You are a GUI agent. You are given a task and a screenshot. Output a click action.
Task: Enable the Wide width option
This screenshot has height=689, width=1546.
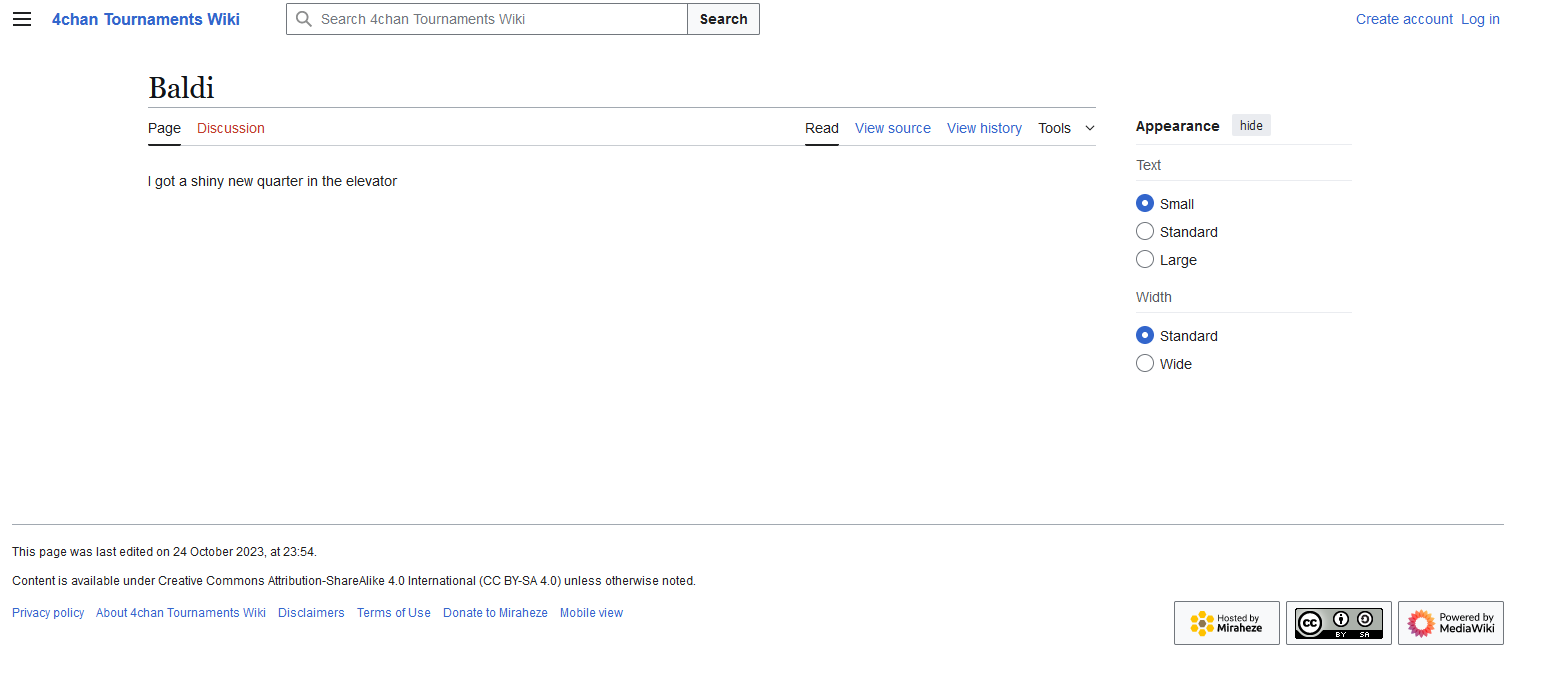[1145, 363]
